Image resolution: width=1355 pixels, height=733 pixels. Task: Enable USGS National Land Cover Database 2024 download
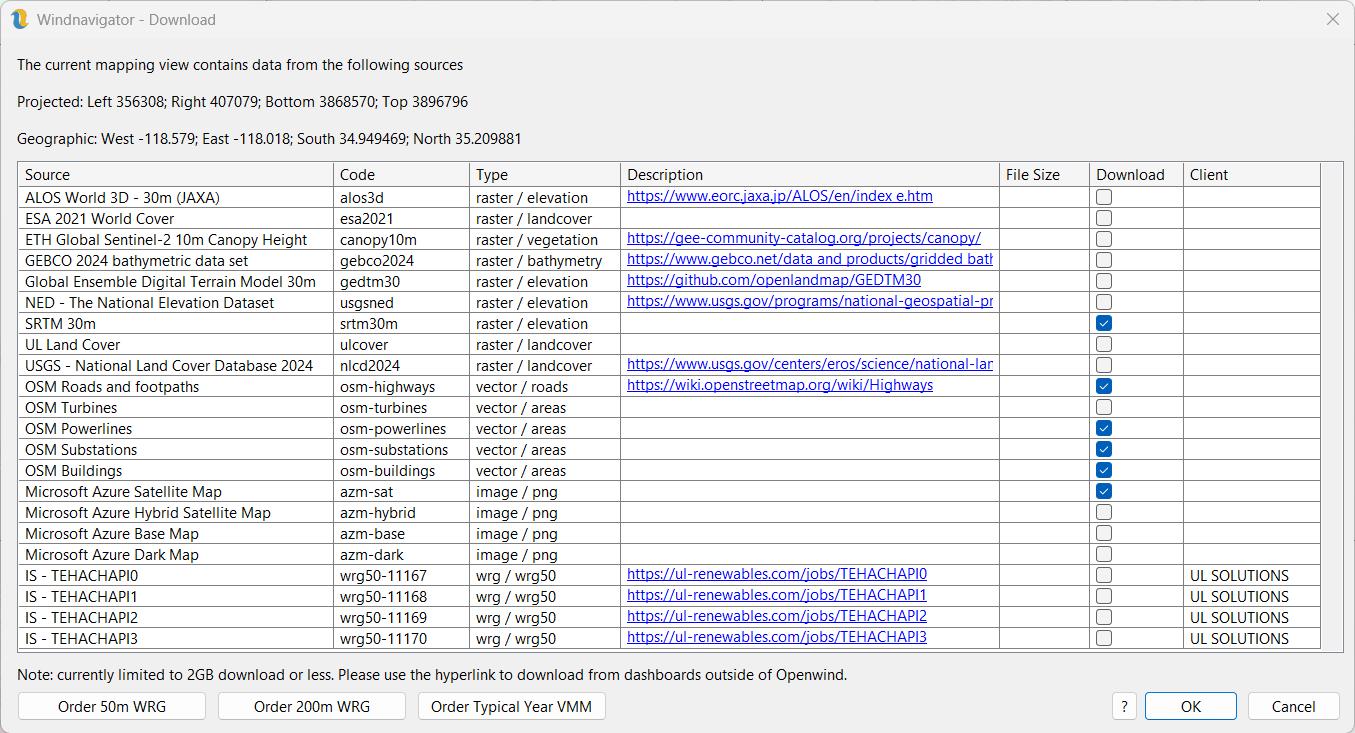coord(1104,365)
